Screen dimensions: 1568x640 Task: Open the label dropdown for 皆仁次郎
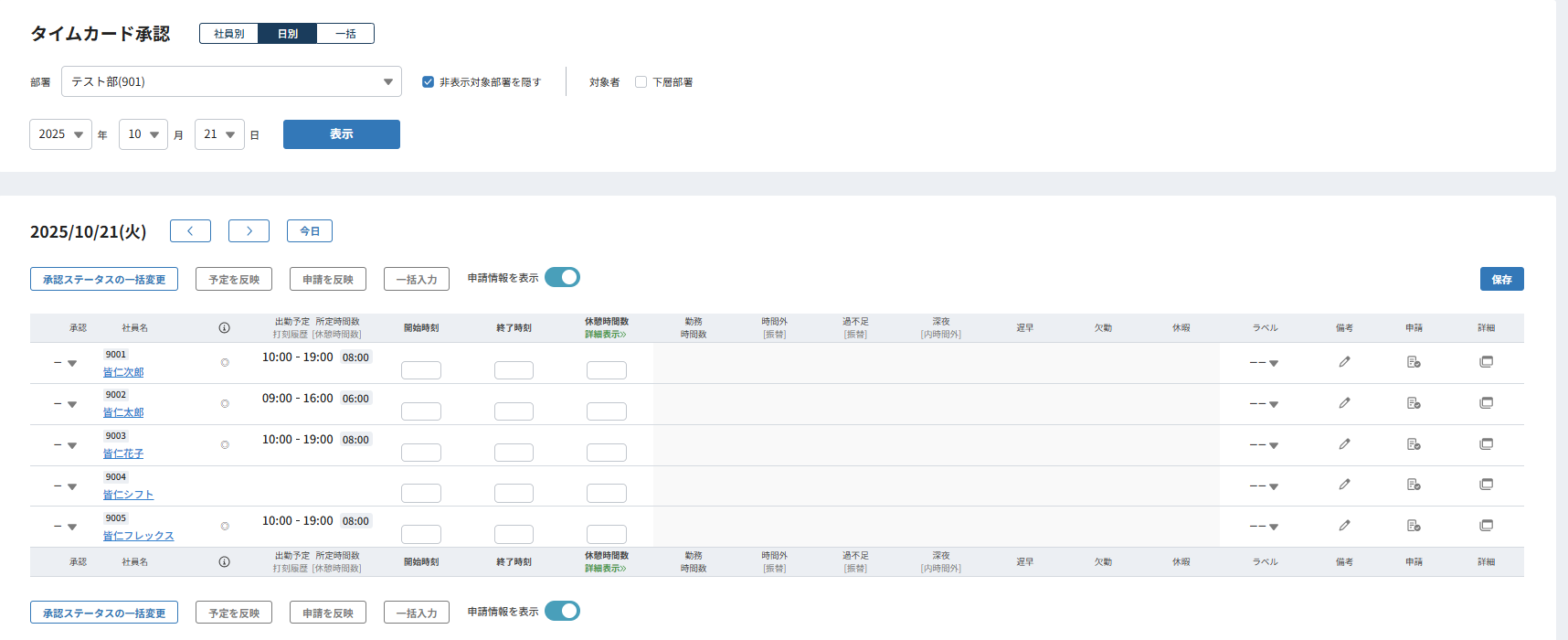coord(1264,363)
